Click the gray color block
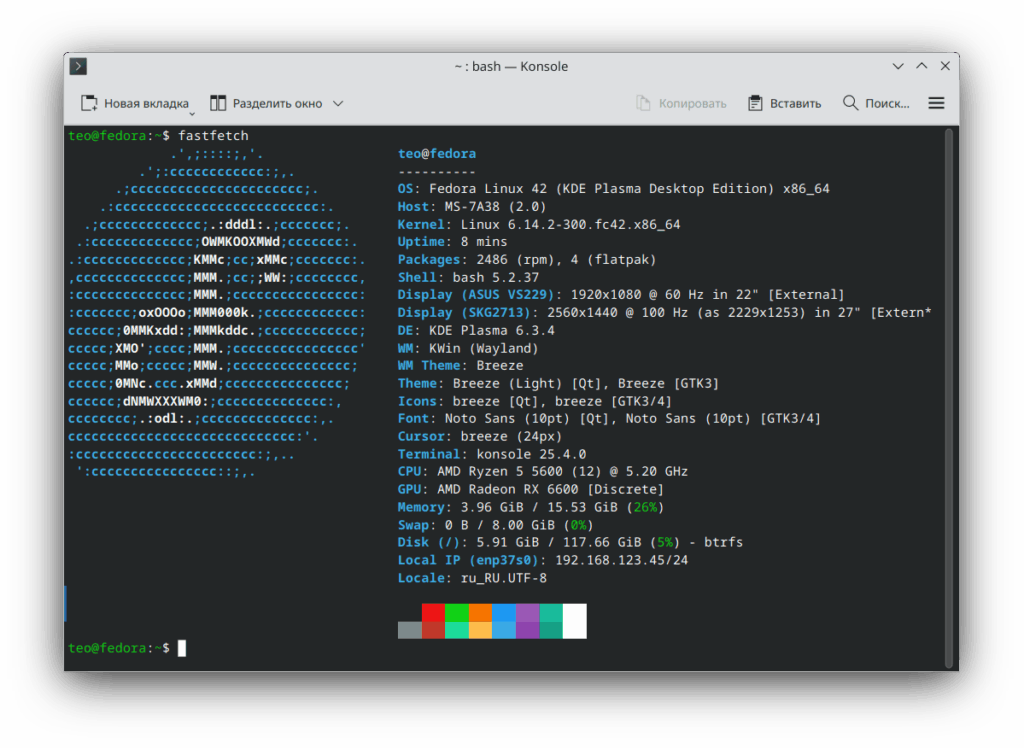Viewport: 1024px width, 748px height. click(409, 630)
